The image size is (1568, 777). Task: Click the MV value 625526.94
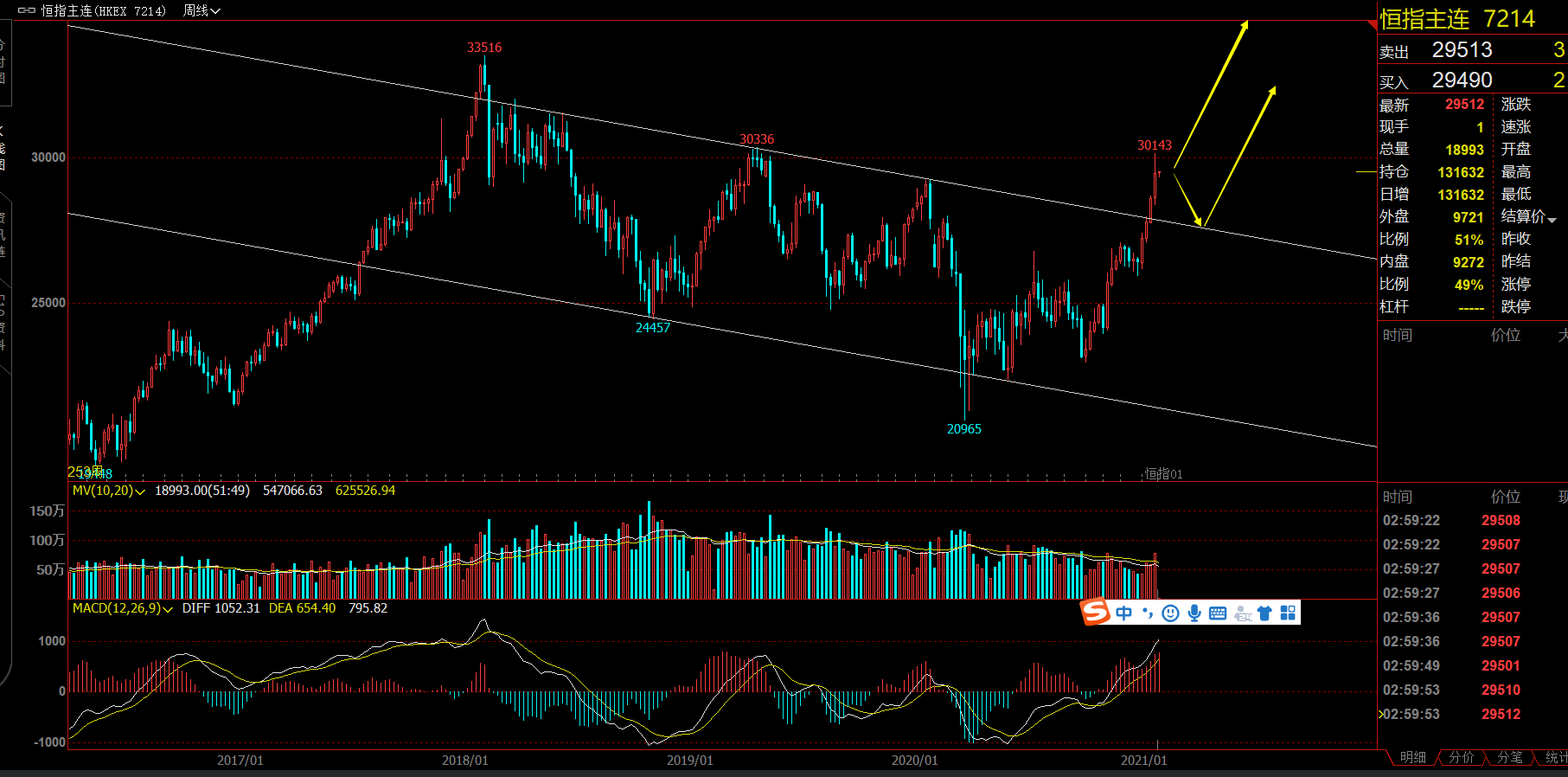pos(365,491)
